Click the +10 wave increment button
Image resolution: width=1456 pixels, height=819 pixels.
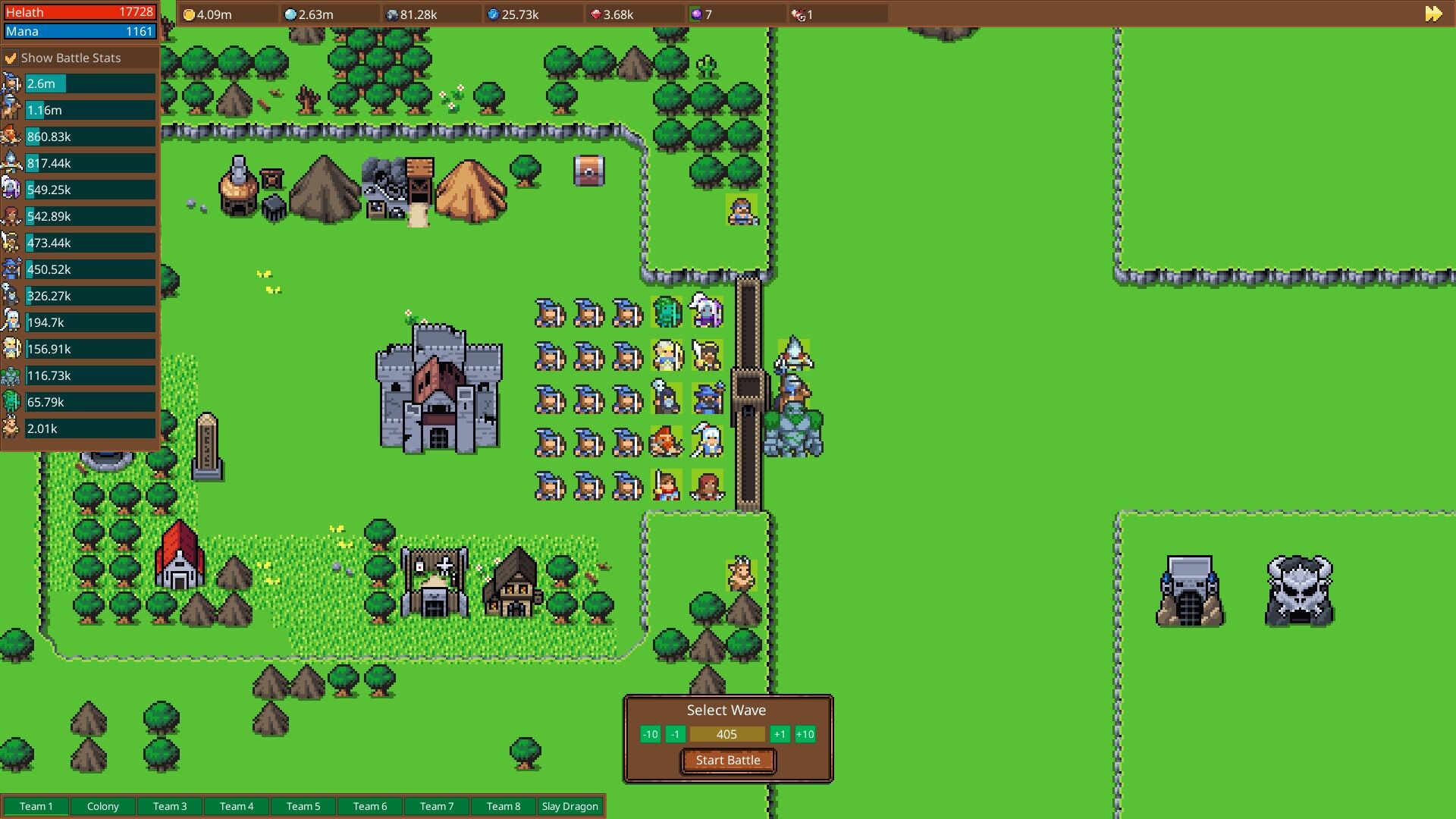[x=805, y=734]
